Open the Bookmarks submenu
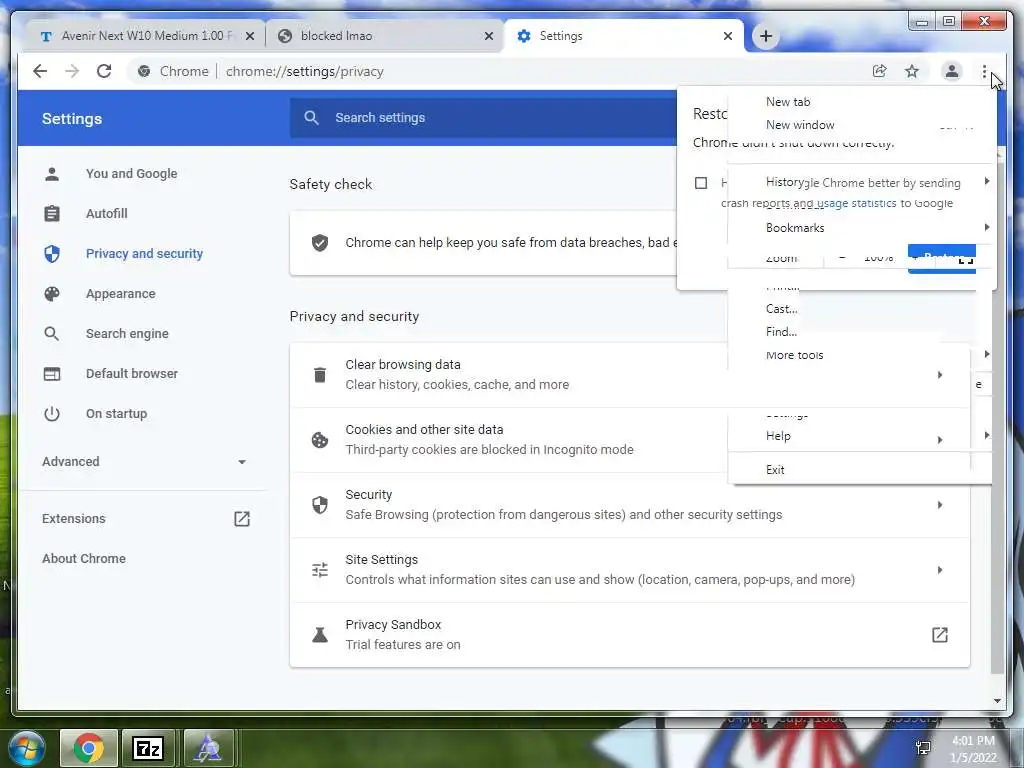Viewport: 1024px width, 768px height. click(x=795, y=228)
